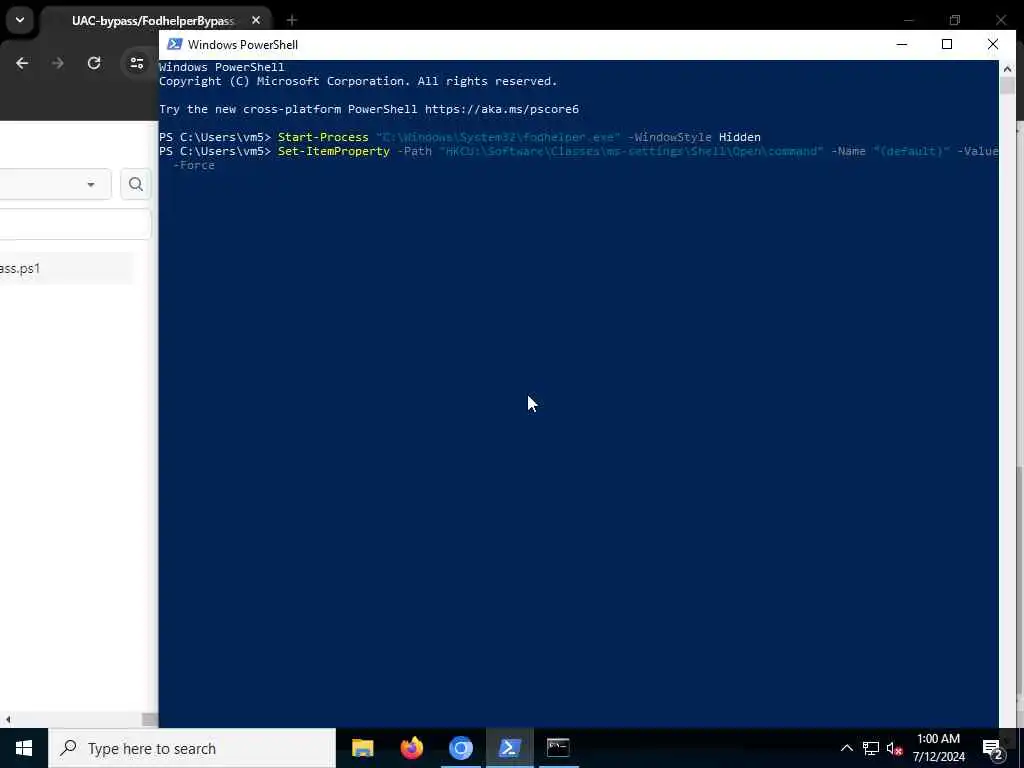Click the aka.ms/pscore6 URL text
The image size is (1024, 768).
coord(502,109)
